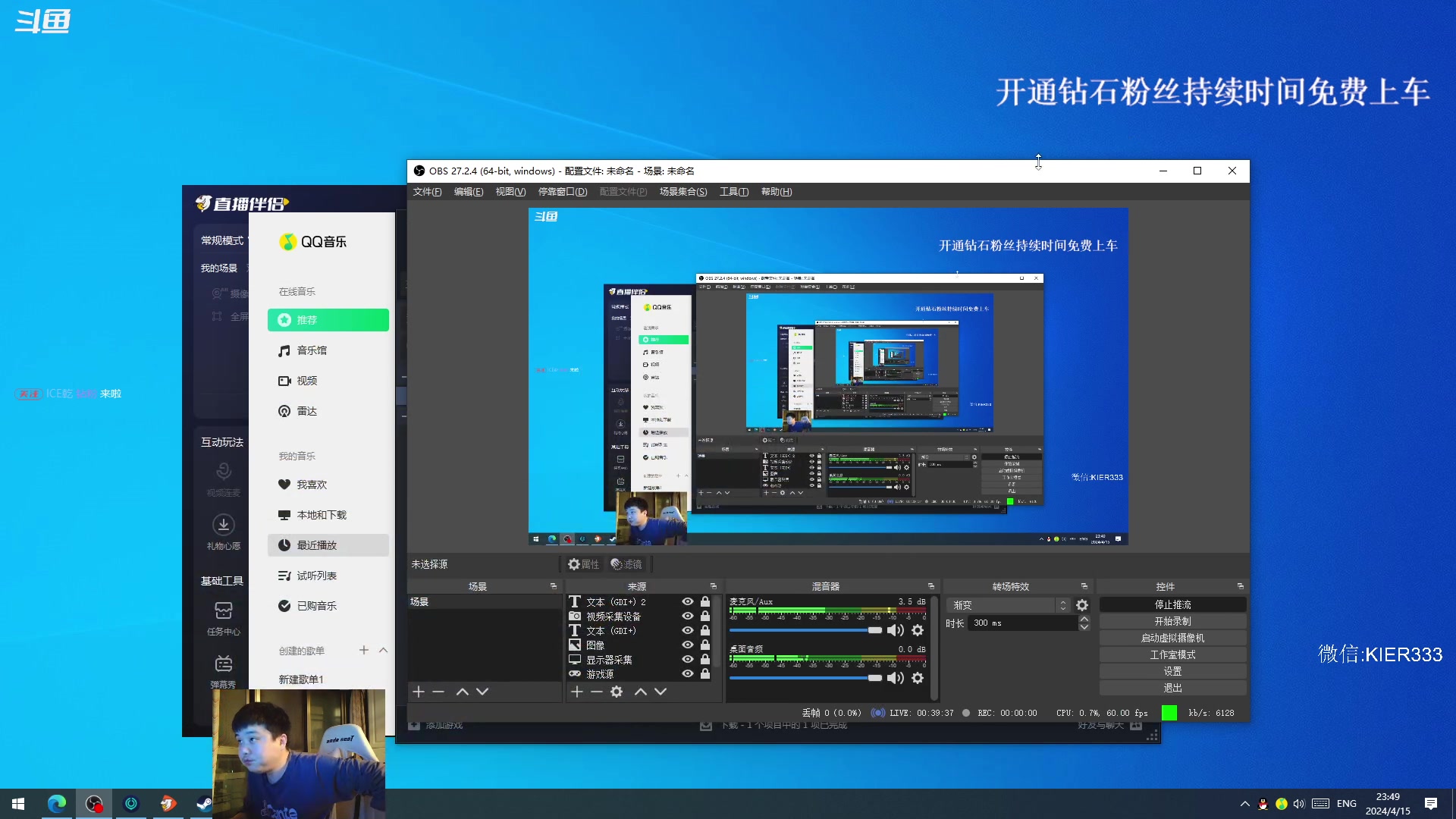Open the 帮助(H) menu
This screenshot has width=1456, height=819.
coord(777,192)
